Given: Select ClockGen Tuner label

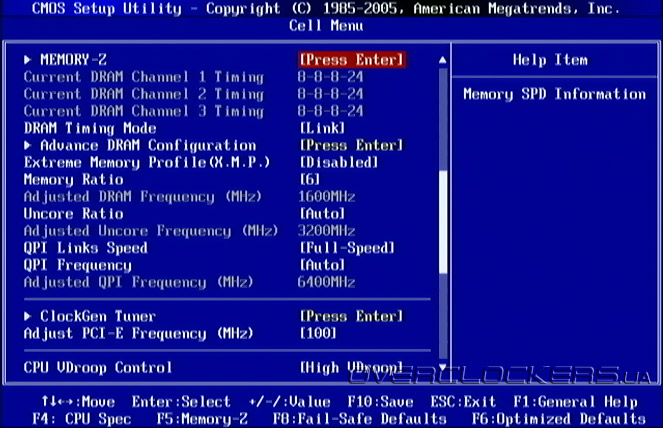Looking at the screenshot, I should 98,316.
